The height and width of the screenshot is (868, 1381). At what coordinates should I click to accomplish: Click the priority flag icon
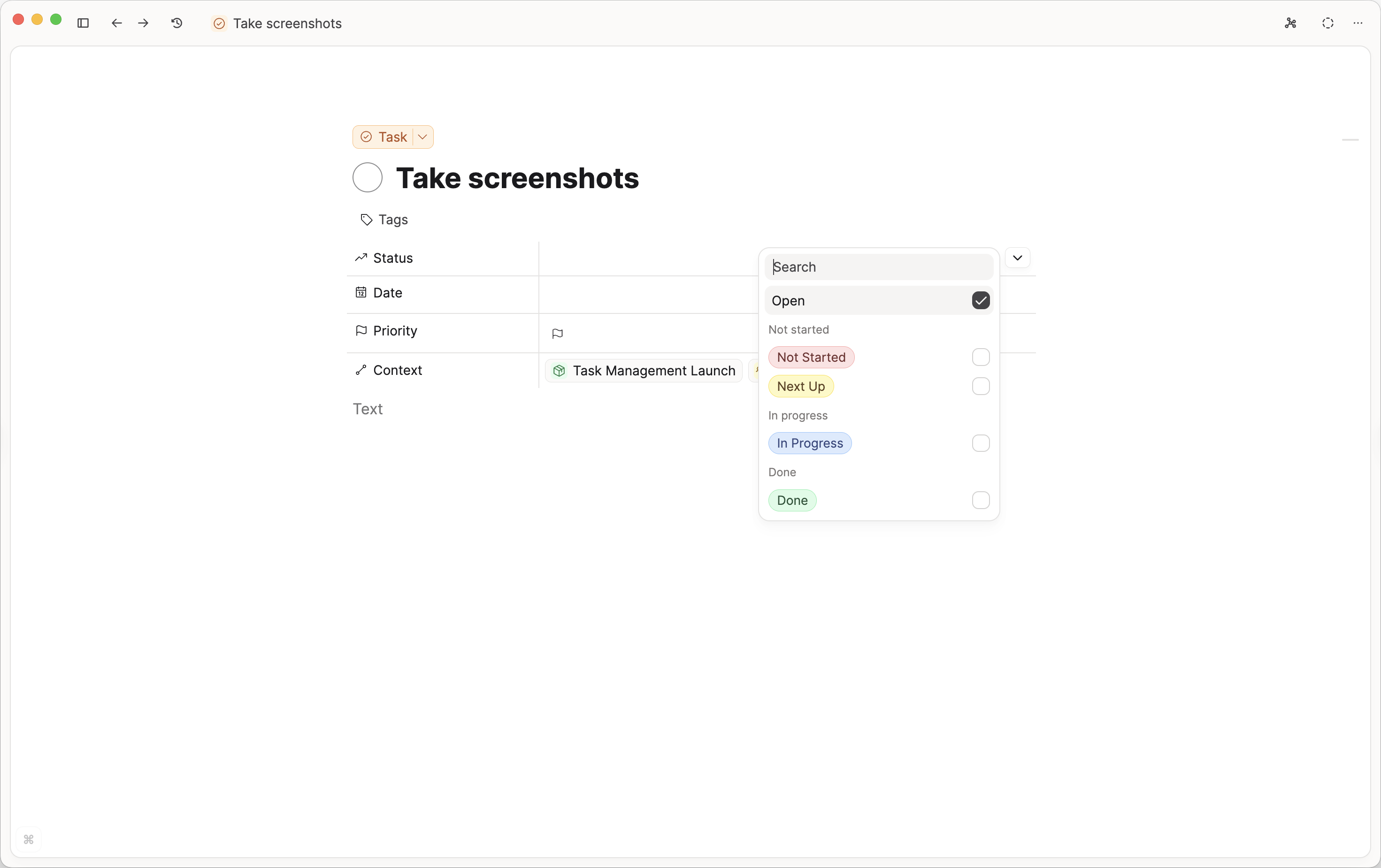click(557, 333)
